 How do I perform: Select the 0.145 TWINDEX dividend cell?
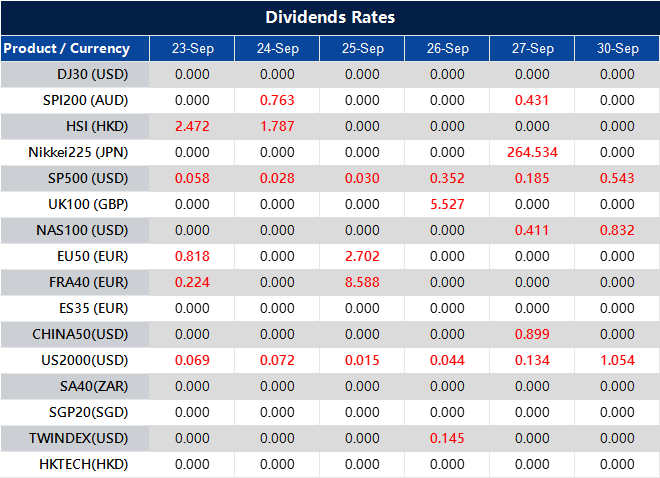(447, 438)
